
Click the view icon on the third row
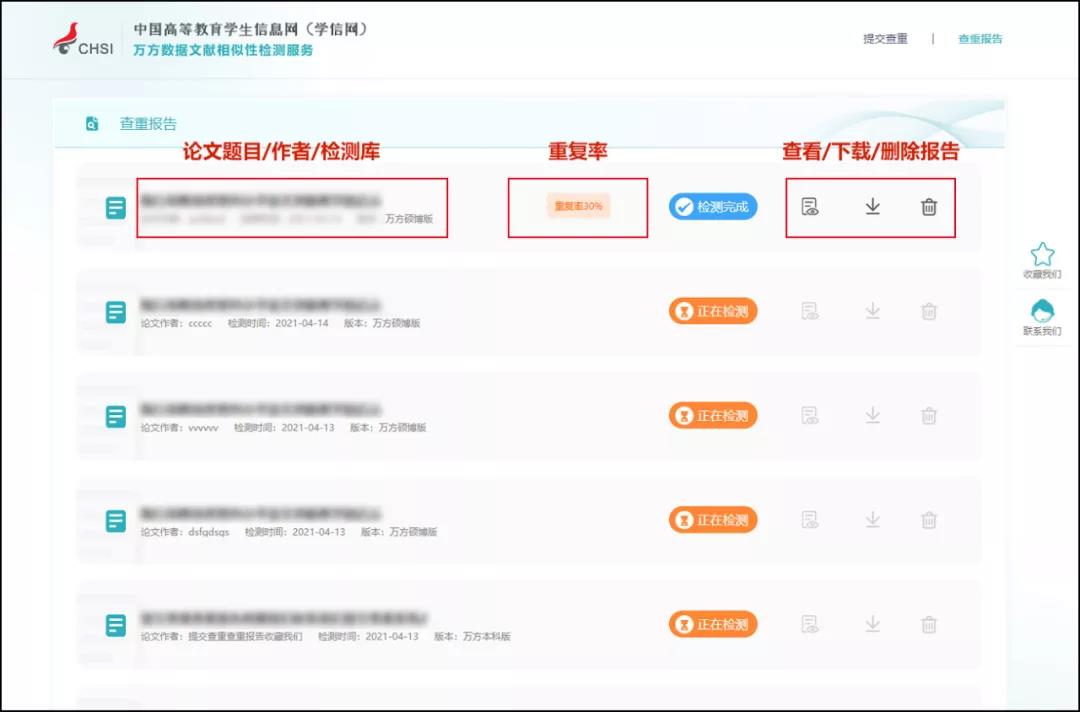[x=811, y=415]
